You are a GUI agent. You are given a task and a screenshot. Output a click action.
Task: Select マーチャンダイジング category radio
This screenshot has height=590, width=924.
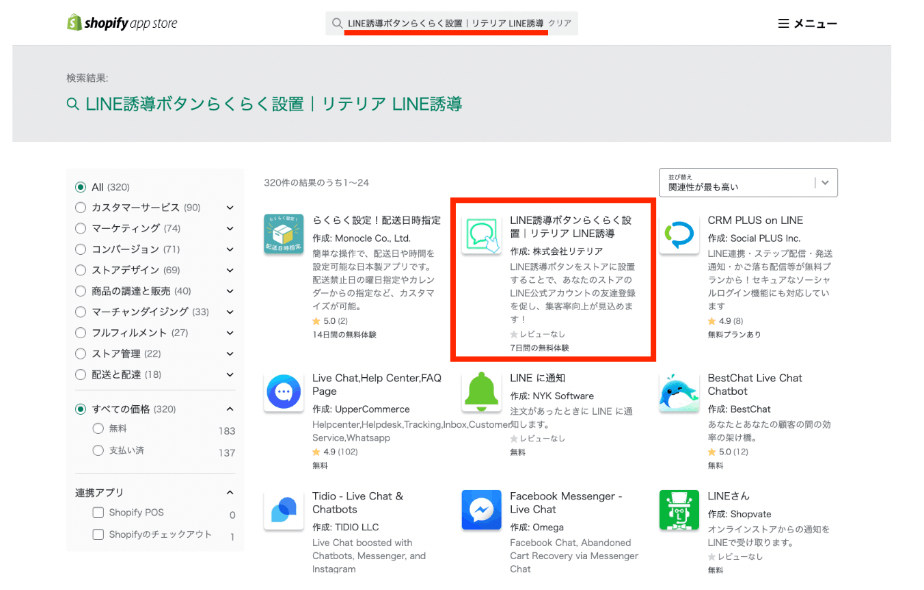point(81,312)
